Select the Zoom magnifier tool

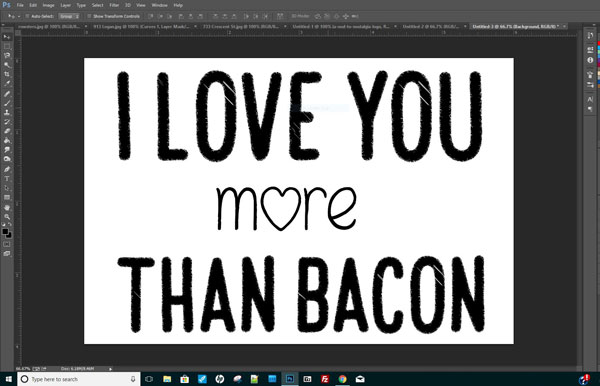tap(7, 217)
